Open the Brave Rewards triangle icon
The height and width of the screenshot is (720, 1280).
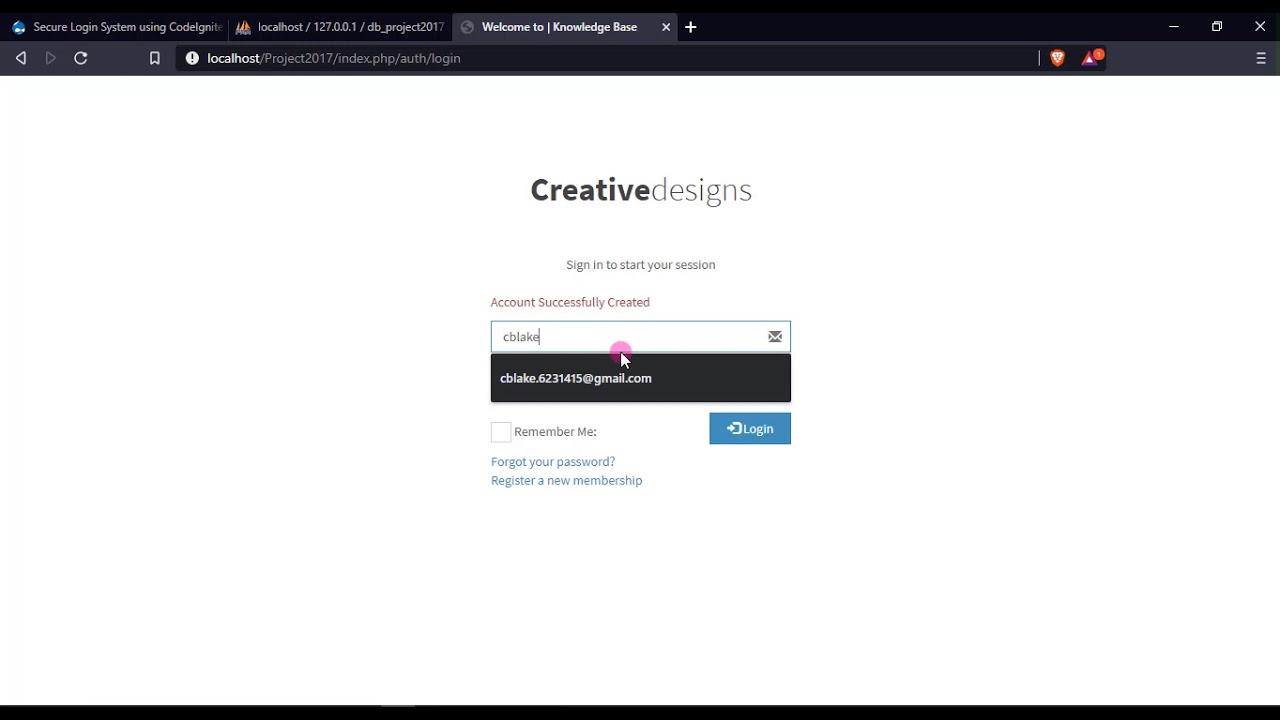1091,57
